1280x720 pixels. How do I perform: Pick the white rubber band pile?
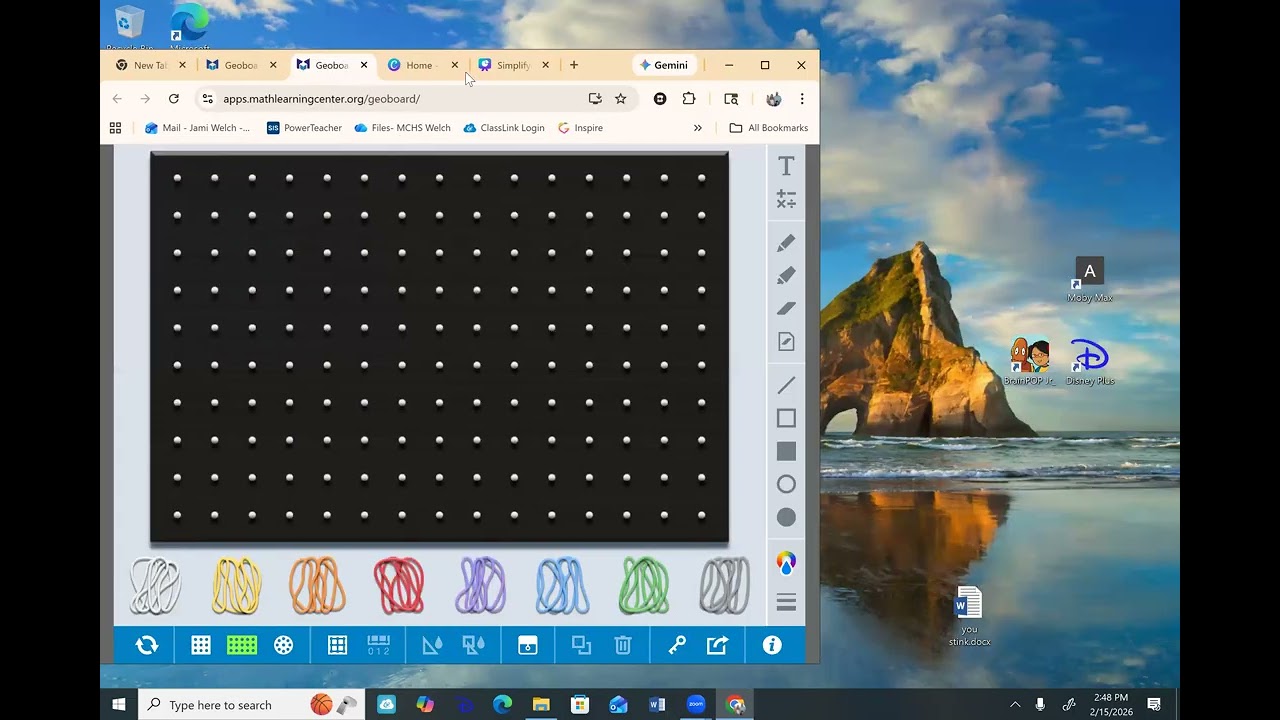(156, 586)
